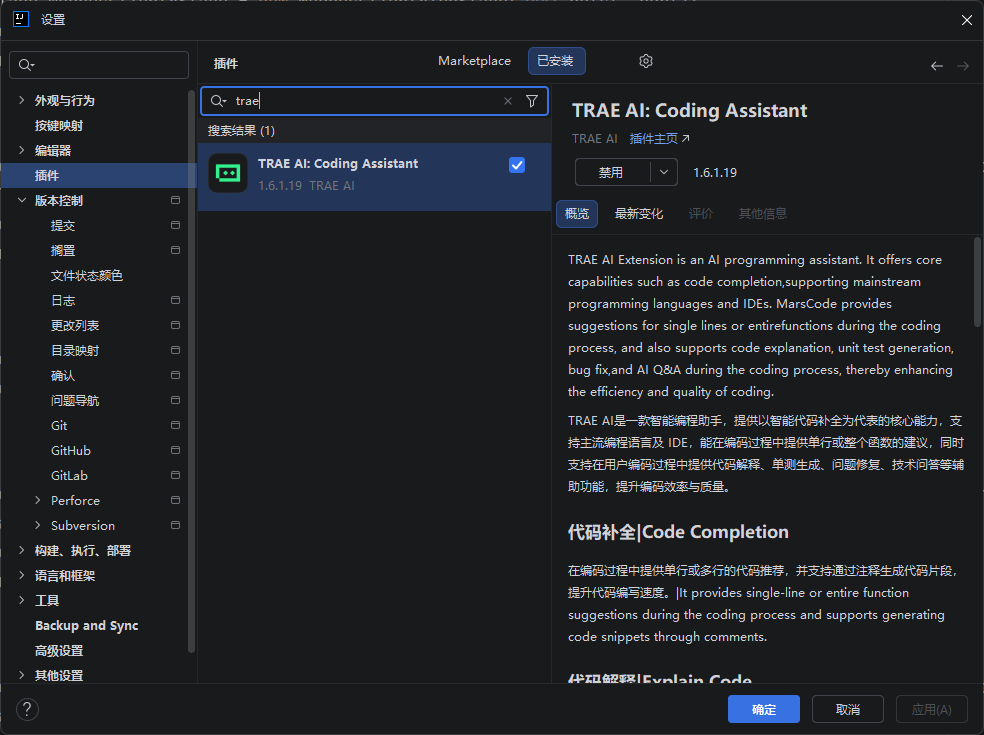
Task: Expand Perforce tree node
Action: 38,500
